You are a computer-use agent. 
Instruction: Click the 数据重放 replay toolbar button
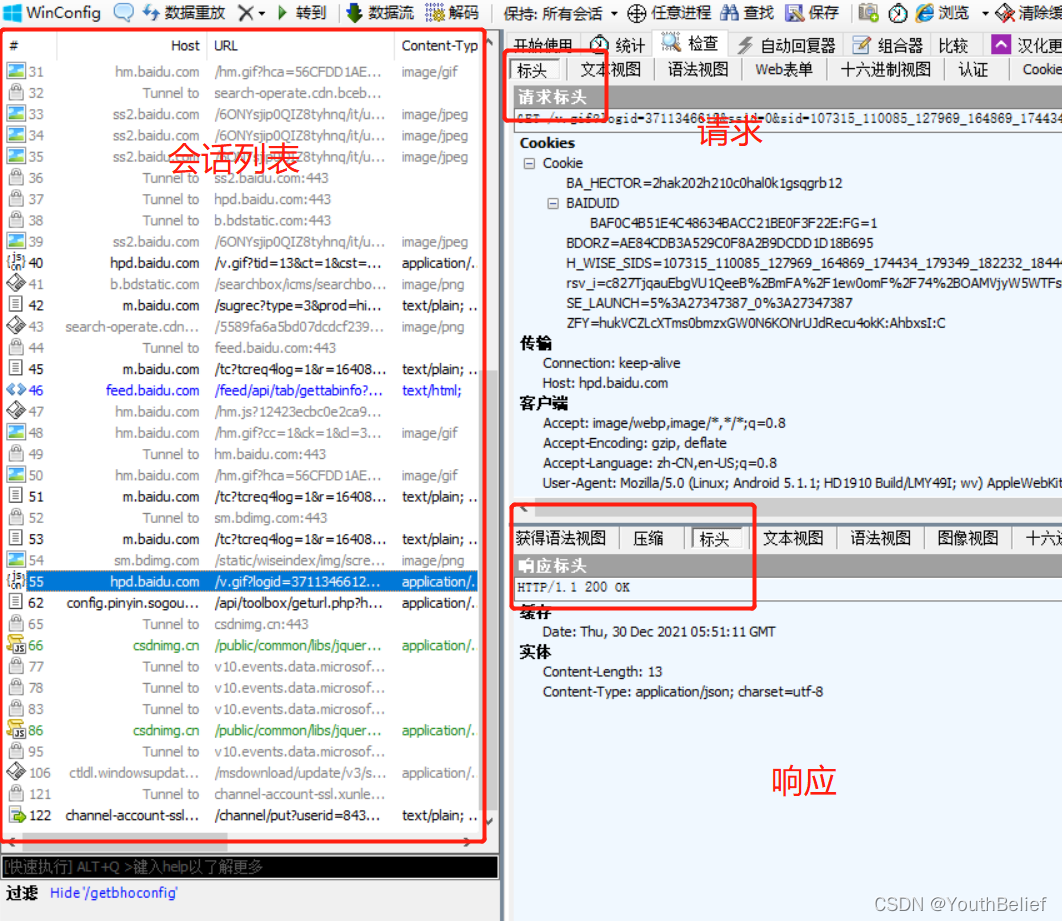184,12
